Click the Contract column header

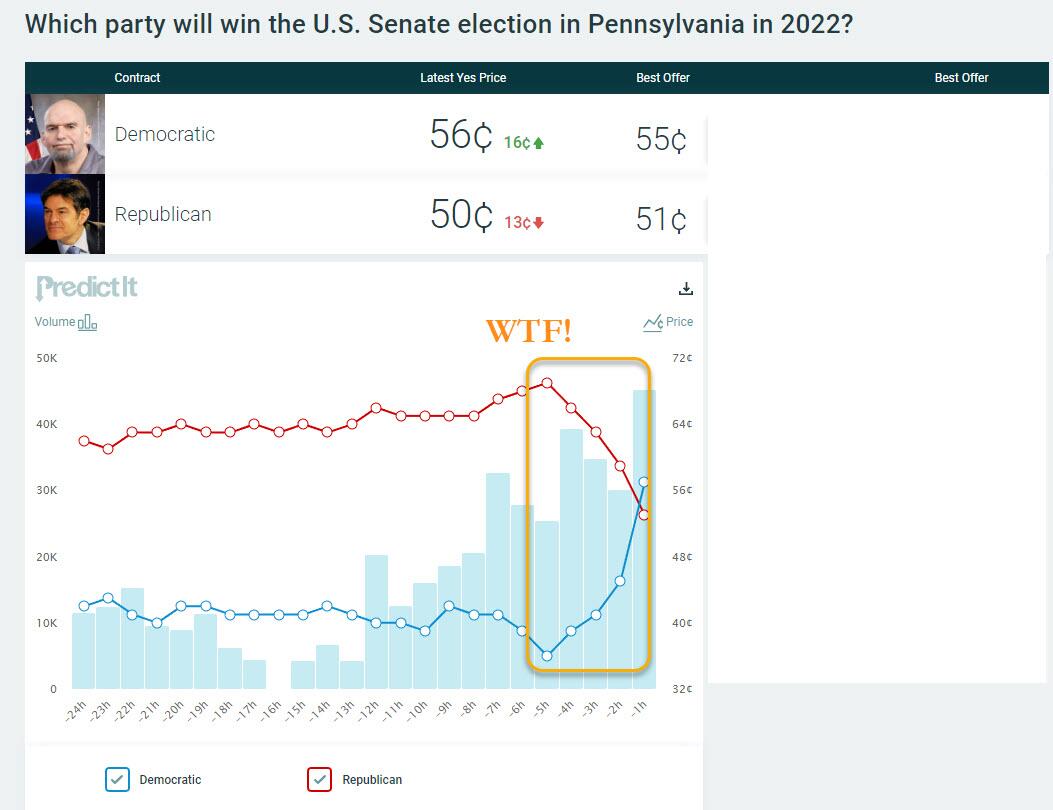click(x=137, y=78)
